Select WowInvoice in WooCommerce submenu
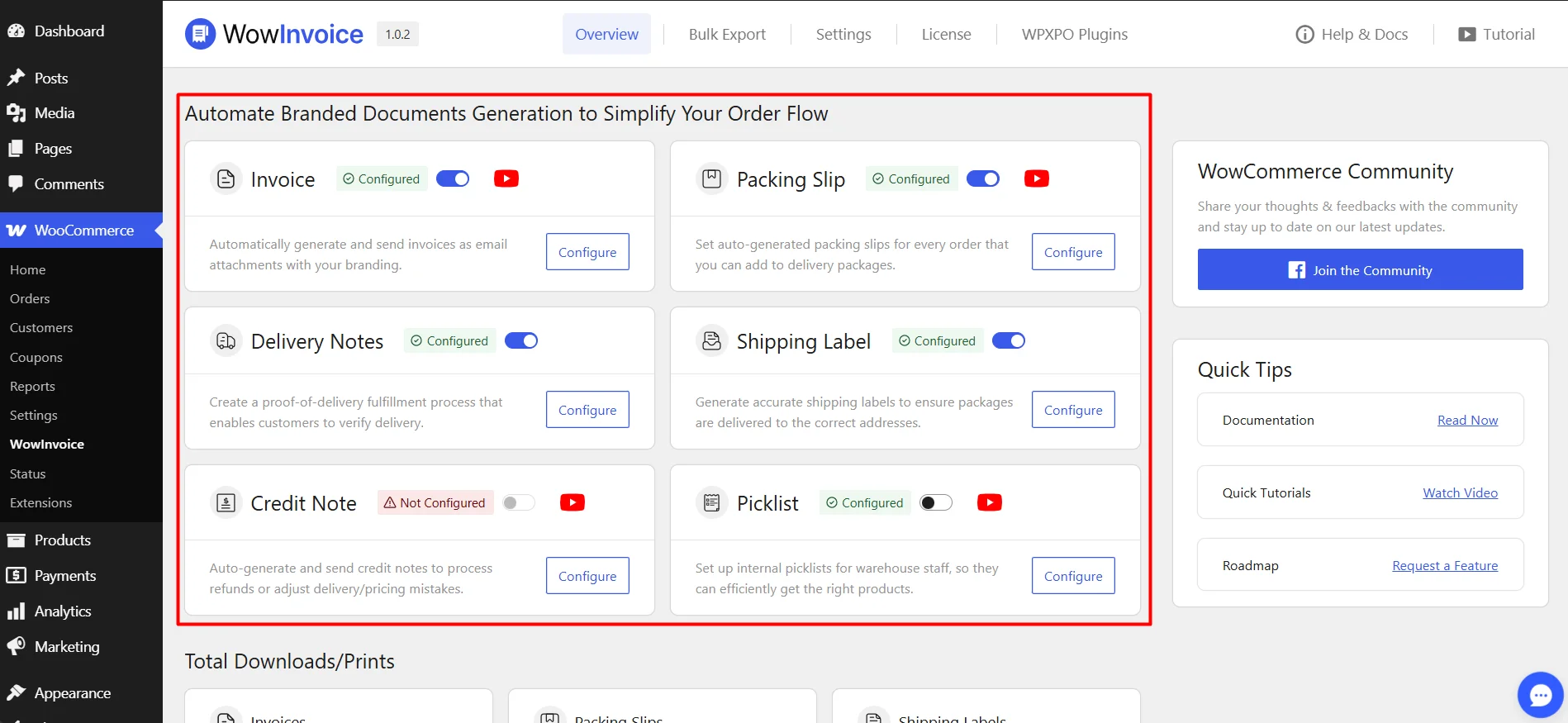Image resolution: width=1568 pixels, height=723 pixels. (x=47, y=444)
